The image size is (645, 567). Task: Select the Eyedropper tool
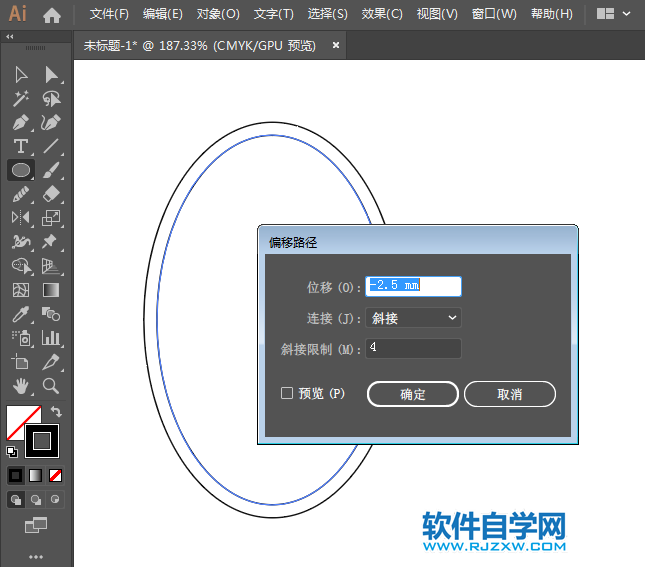coord(21,314)
